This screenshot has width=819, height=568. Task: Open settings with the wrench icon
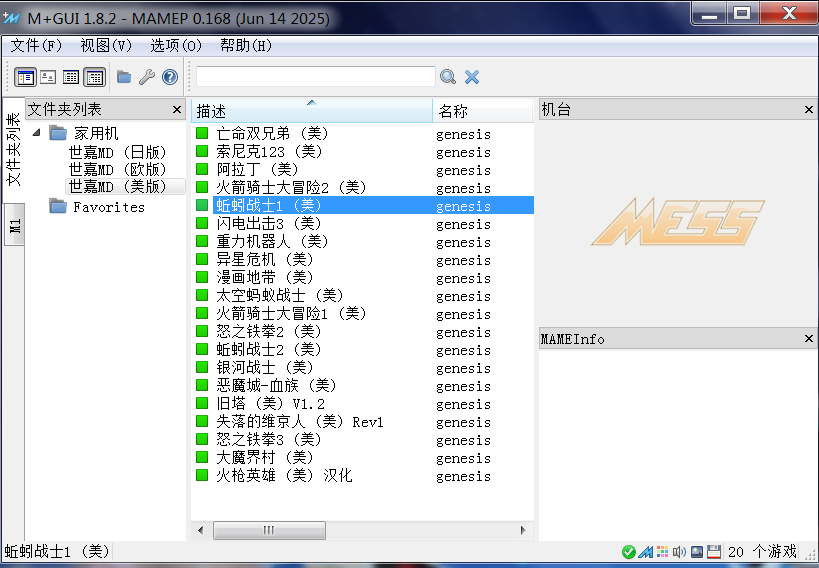[x=147, y=77]
